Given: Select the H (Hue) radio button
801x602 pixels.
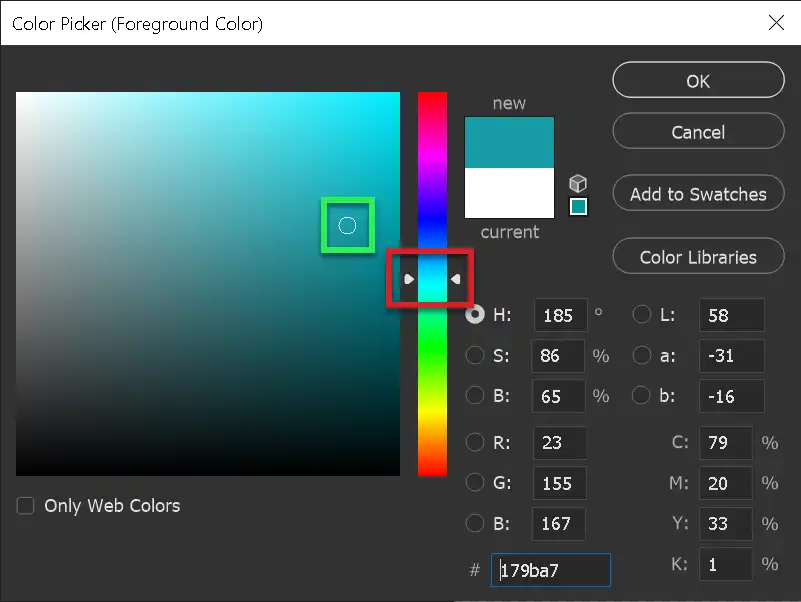Looking at the screenshot, I should 476,315.
